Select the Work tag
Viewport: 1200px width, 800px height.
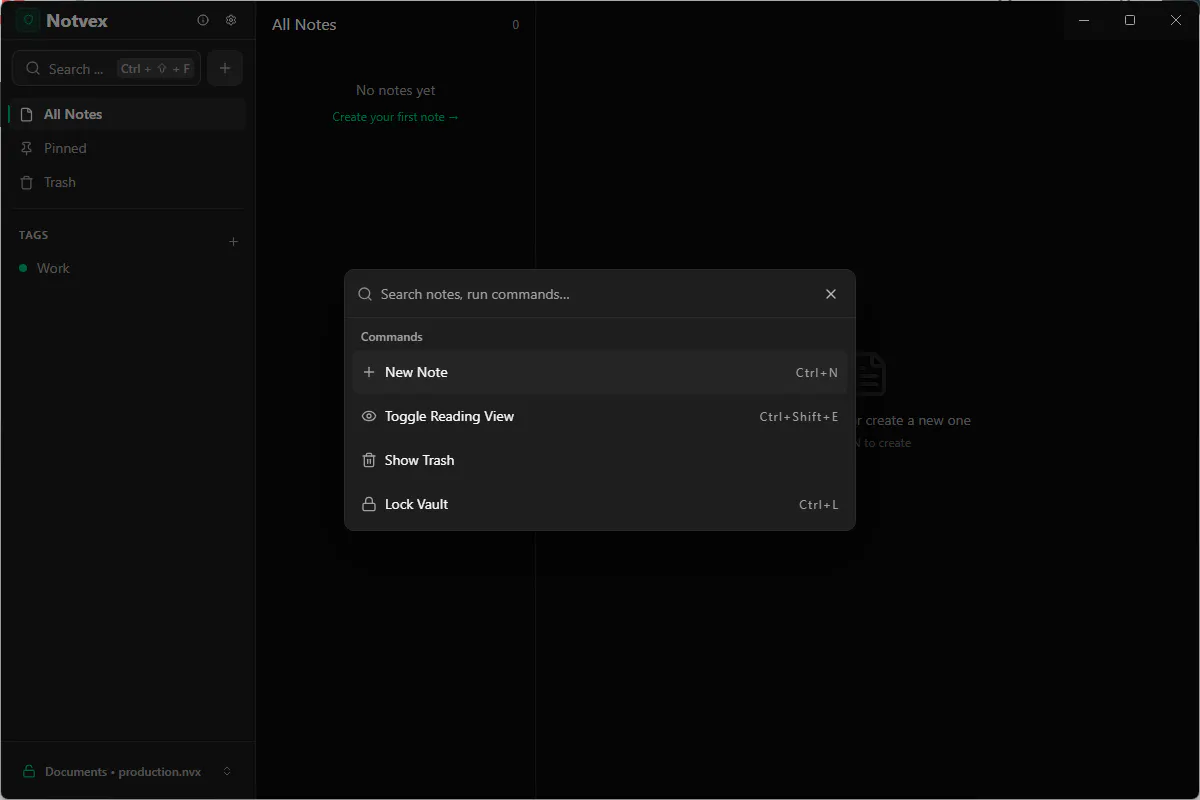click(x=127, y=268)
